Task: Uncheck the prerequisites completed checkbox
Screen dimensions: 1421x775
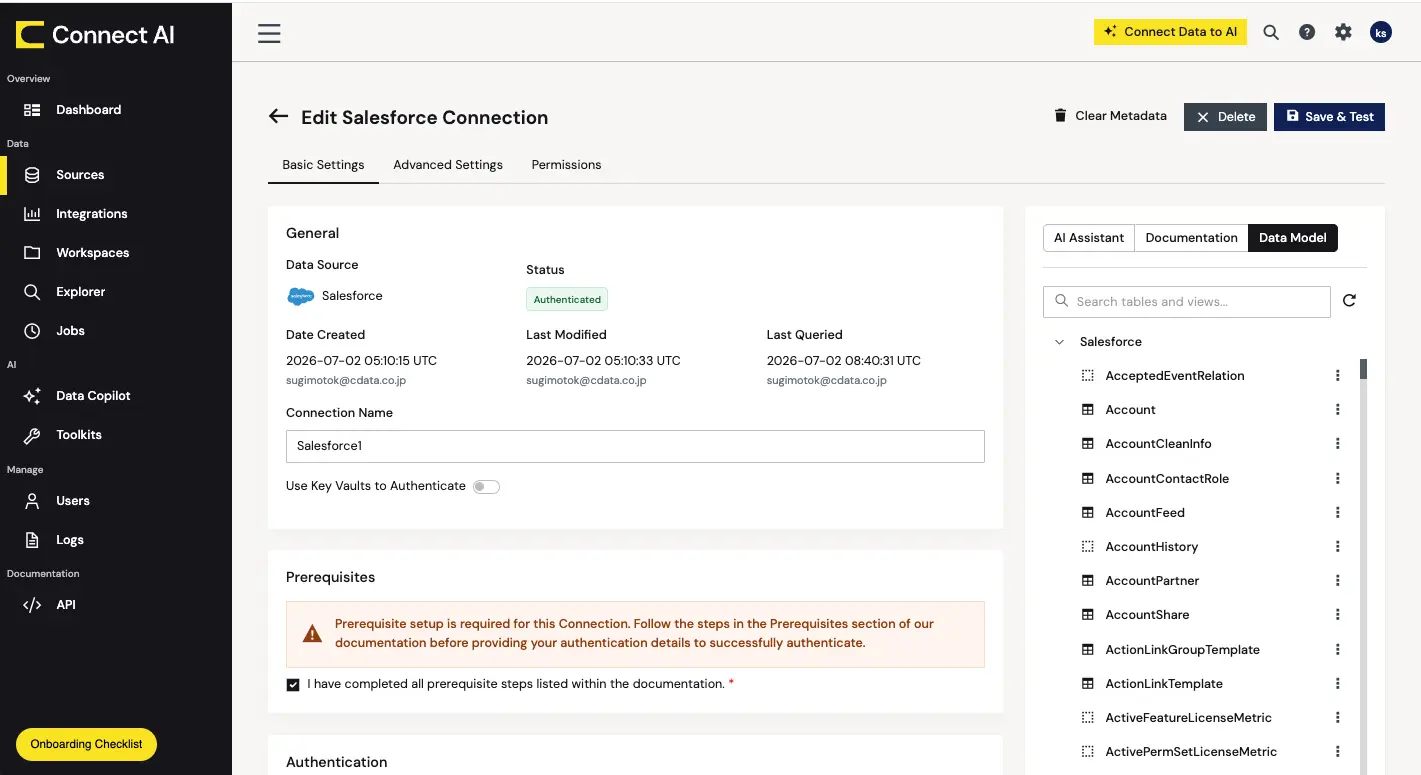Action: click(293, 685)
